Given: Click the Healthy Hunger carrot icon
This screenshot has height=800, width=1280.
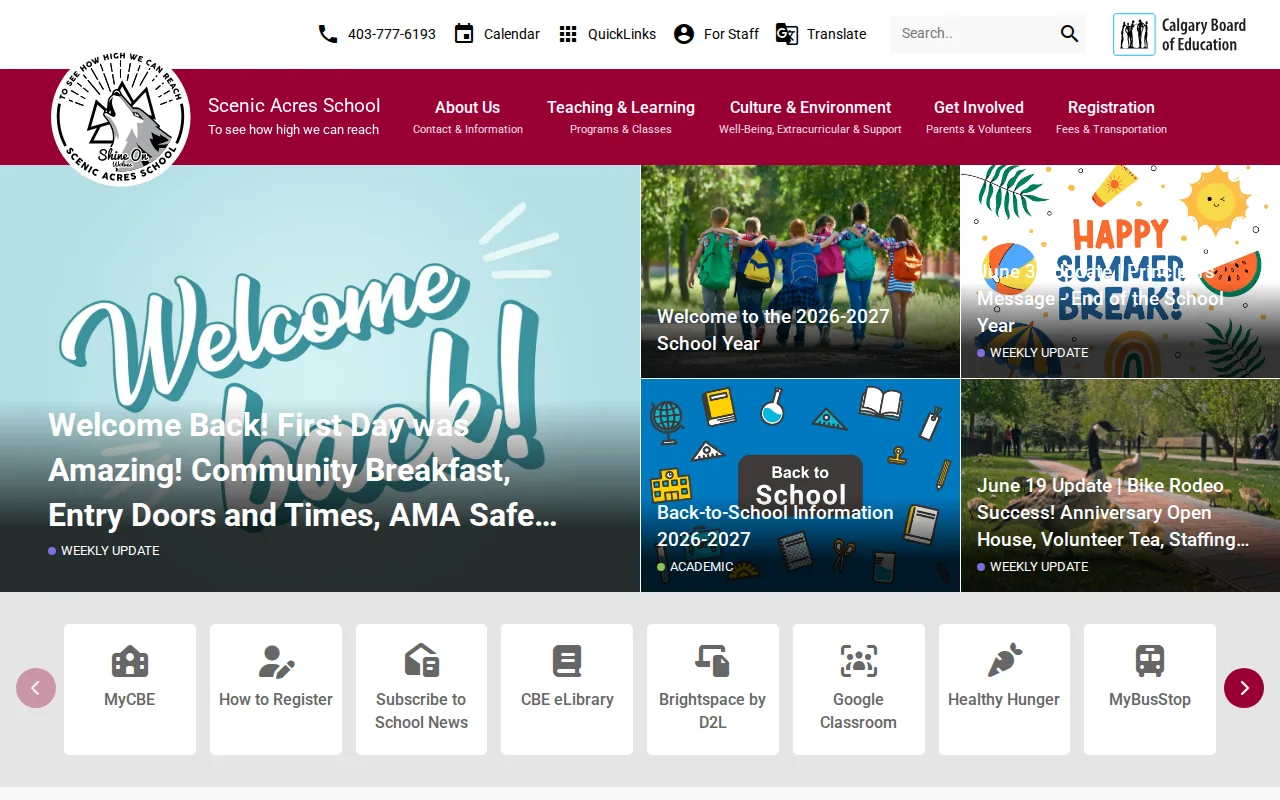Looking at the screenshot, I should 1004,661.
